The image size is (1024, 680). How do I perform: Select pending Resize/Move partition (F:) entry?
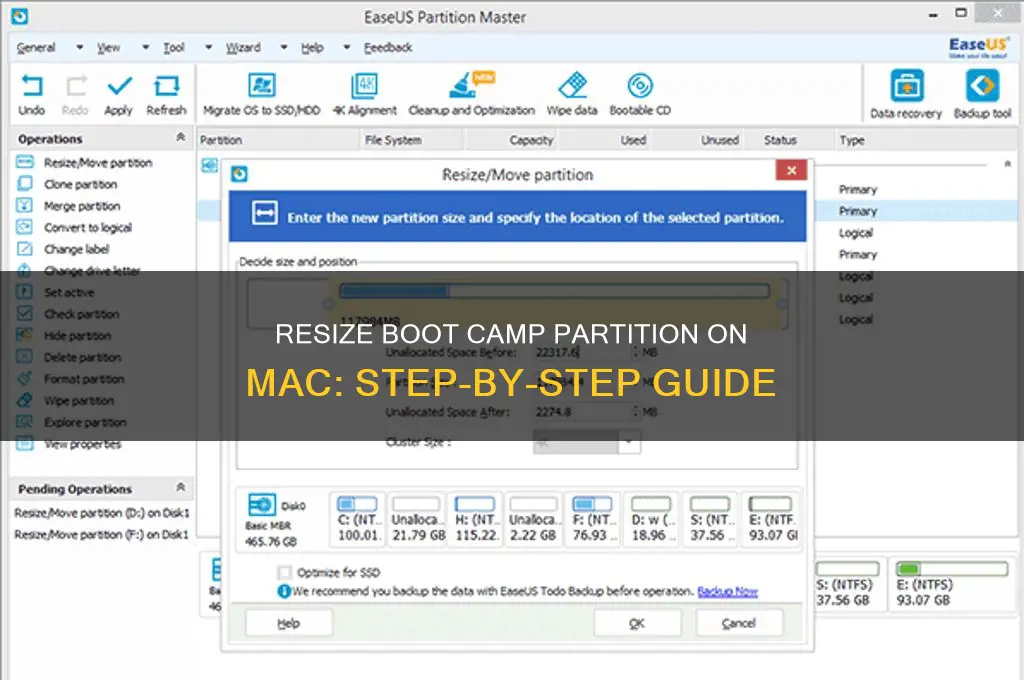(102, 534)
